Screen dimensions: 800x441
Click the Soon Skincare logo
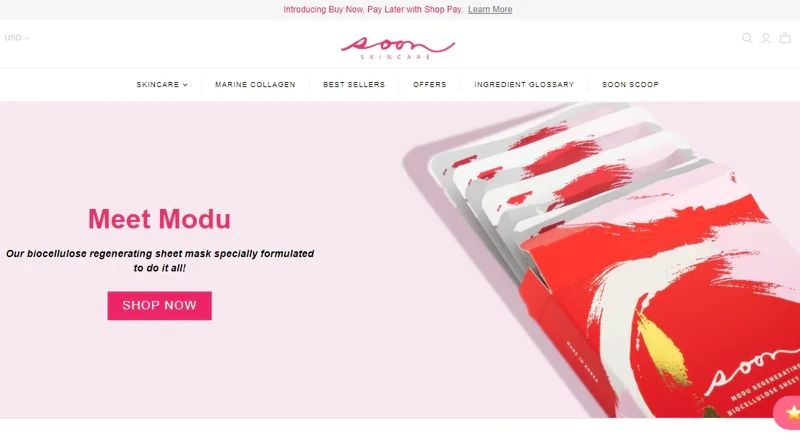point(398,48)
